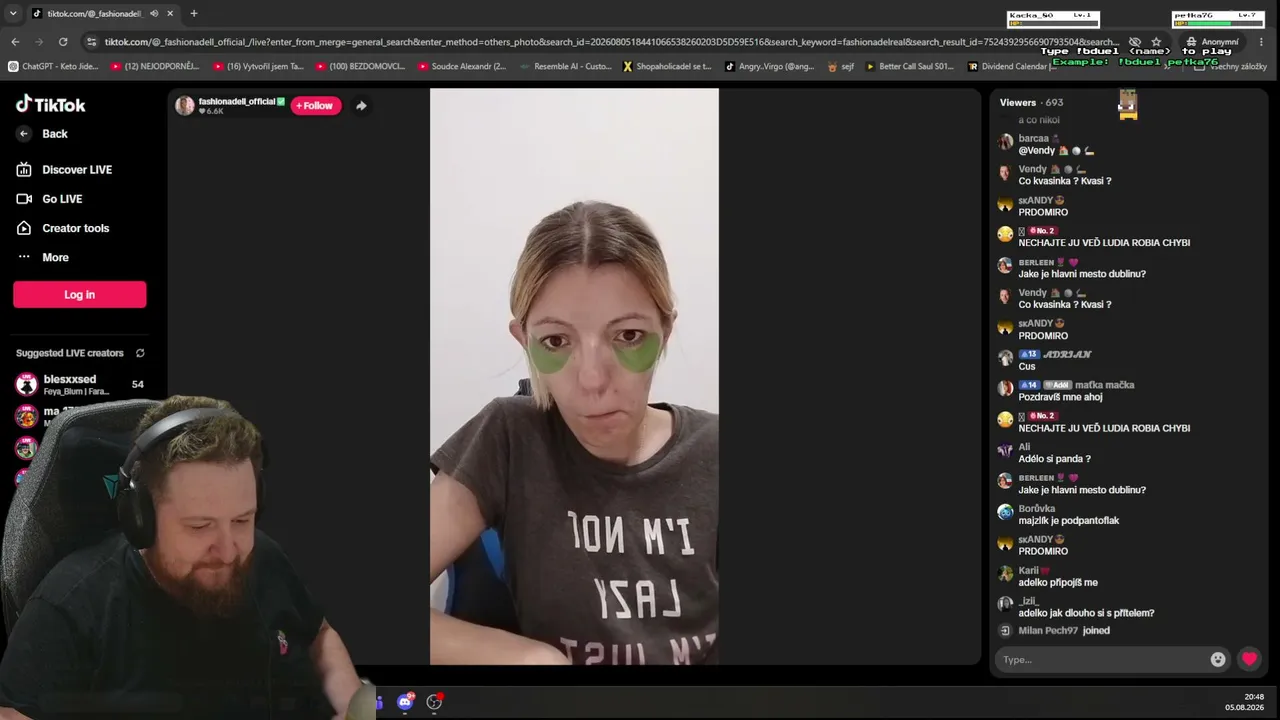
Task: Open the sejf bookmark
Action: click(x=841, y=67)
